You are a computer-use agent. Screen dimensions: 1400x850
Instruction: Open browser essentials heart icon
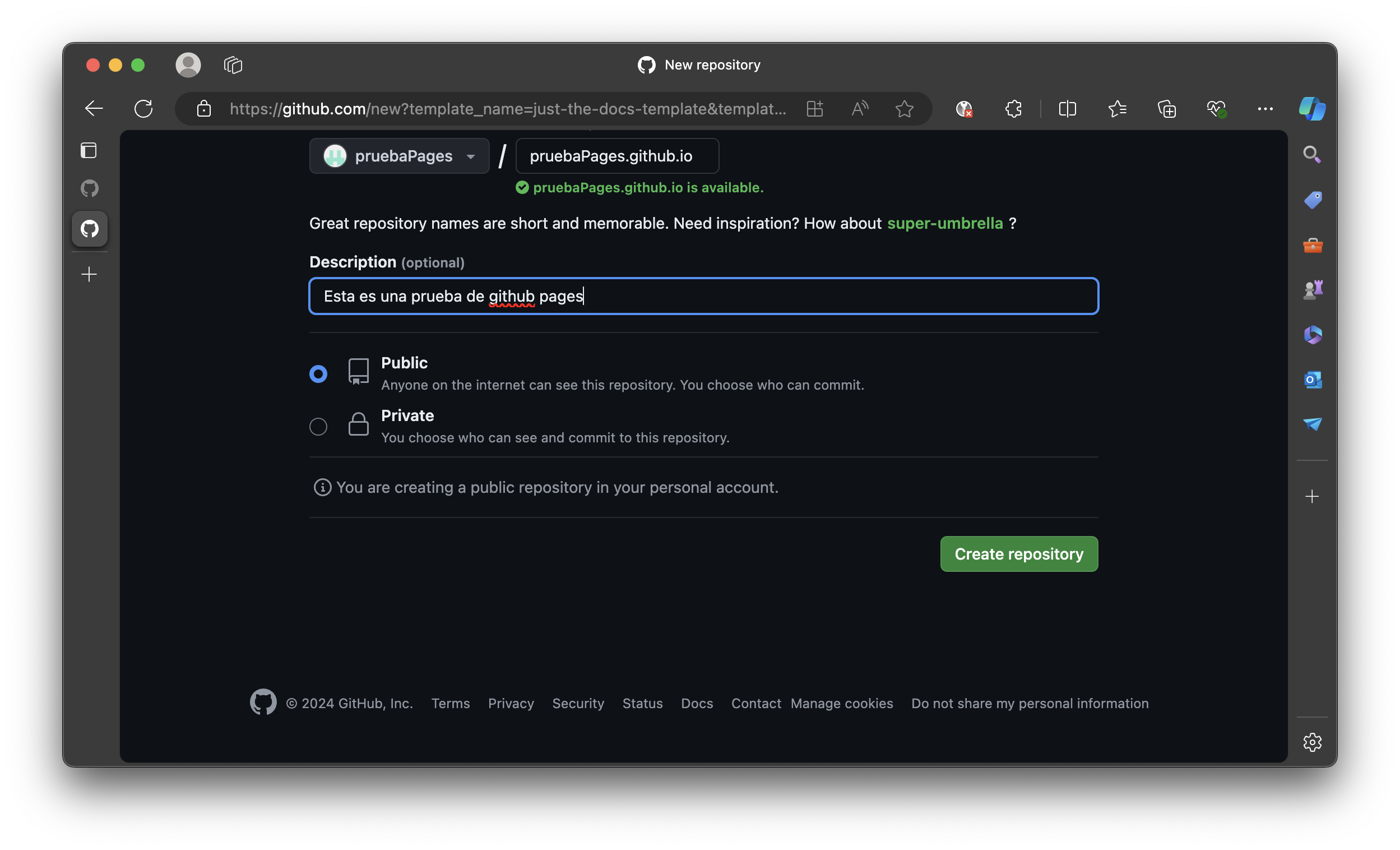1217,108
